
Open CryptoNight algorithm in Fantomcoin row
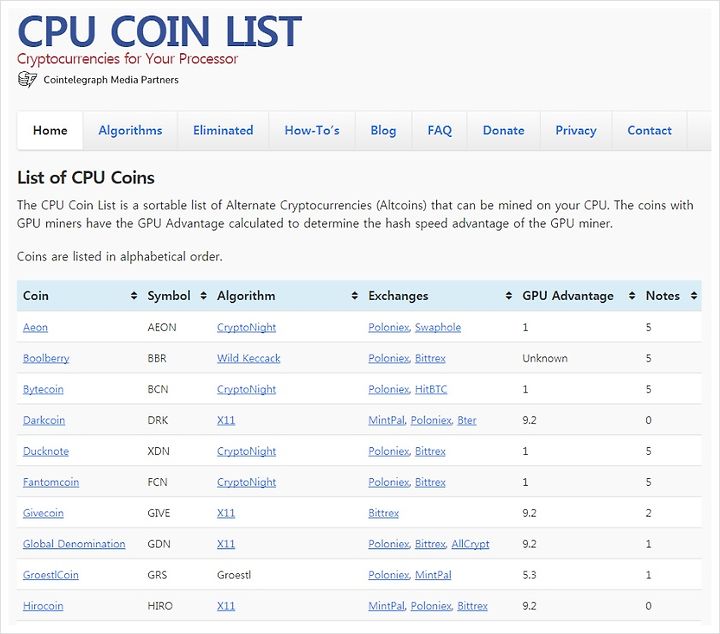coord(247,483)
